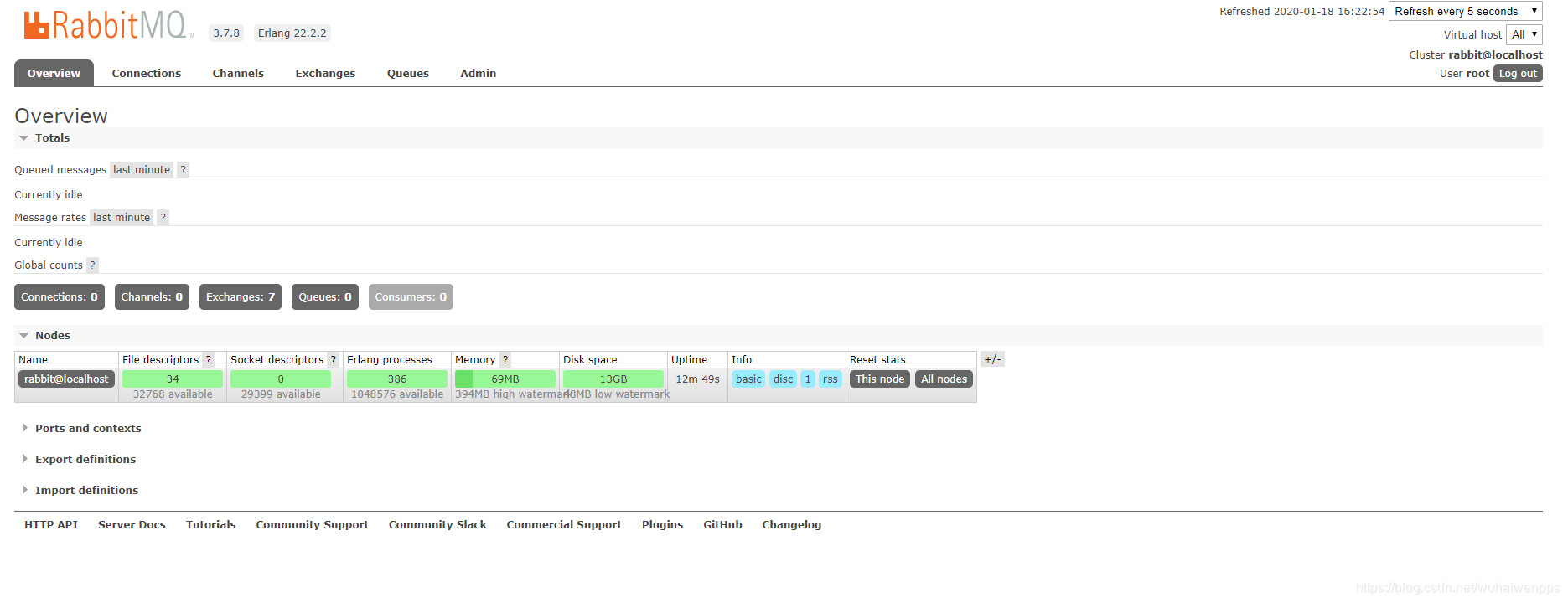Open the rabbit@localhost node link
The image size is (1568, 603).
tap(66, 379)
